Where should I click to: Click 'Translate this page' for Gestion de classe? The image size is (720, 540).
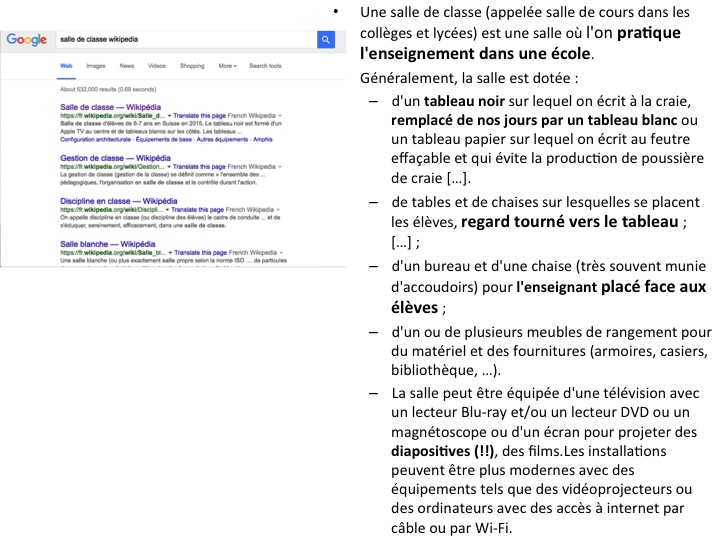pos(199,167)
